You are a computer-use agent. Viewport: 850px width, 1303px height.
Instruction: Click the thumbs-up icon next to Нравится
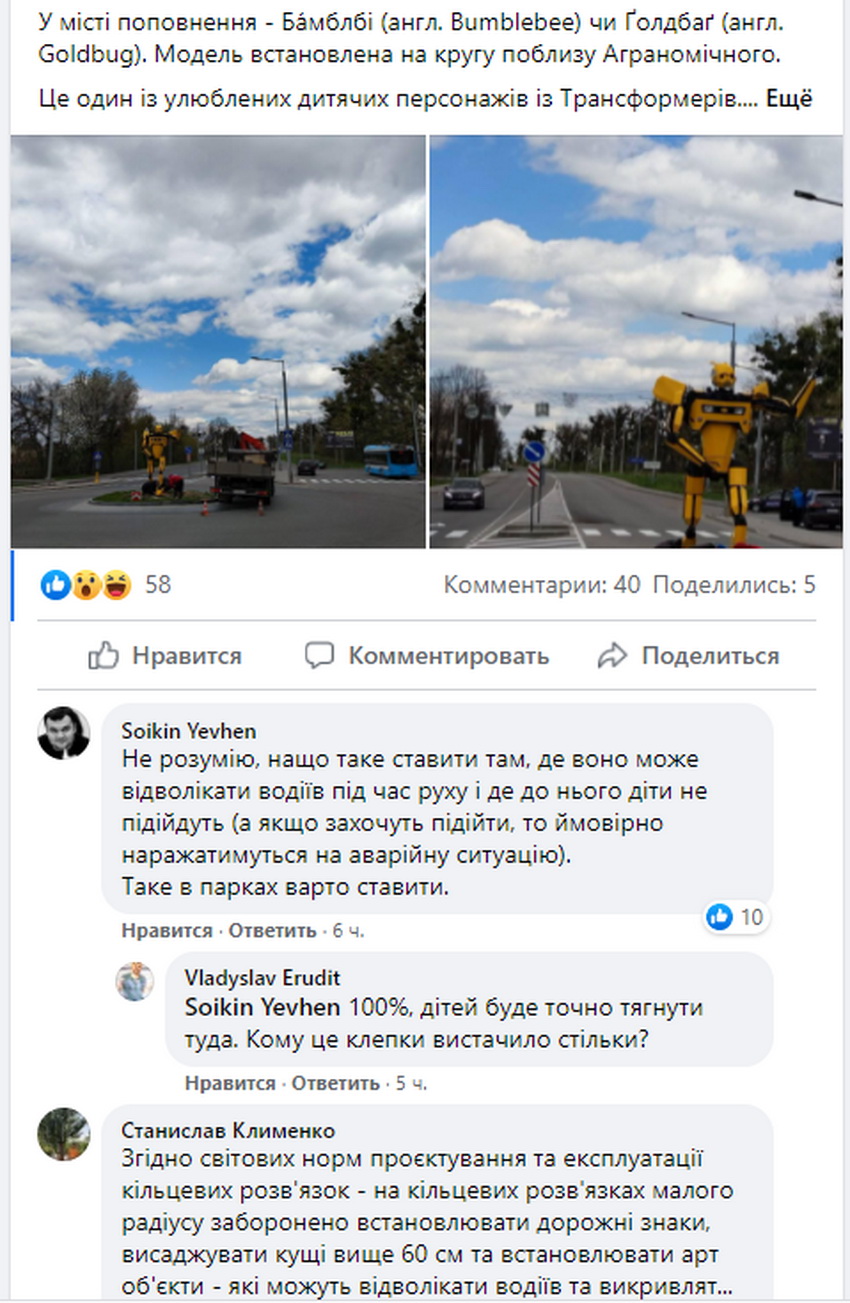[104, 656]
